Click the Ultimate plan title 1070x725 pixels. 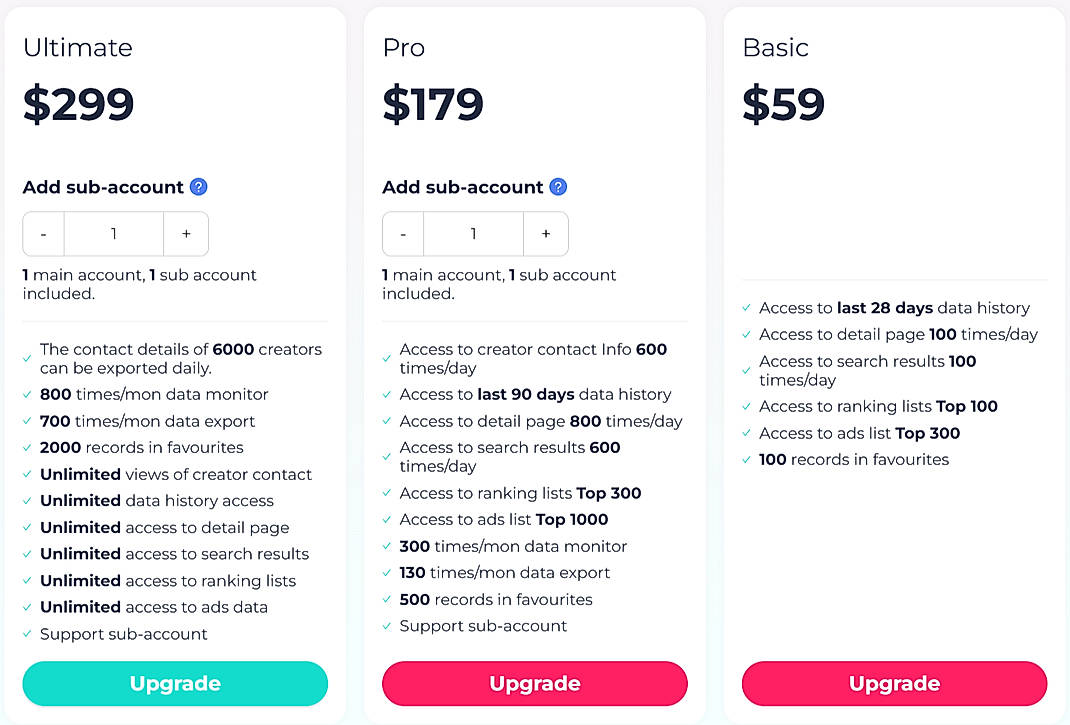(x=78, y=48)
